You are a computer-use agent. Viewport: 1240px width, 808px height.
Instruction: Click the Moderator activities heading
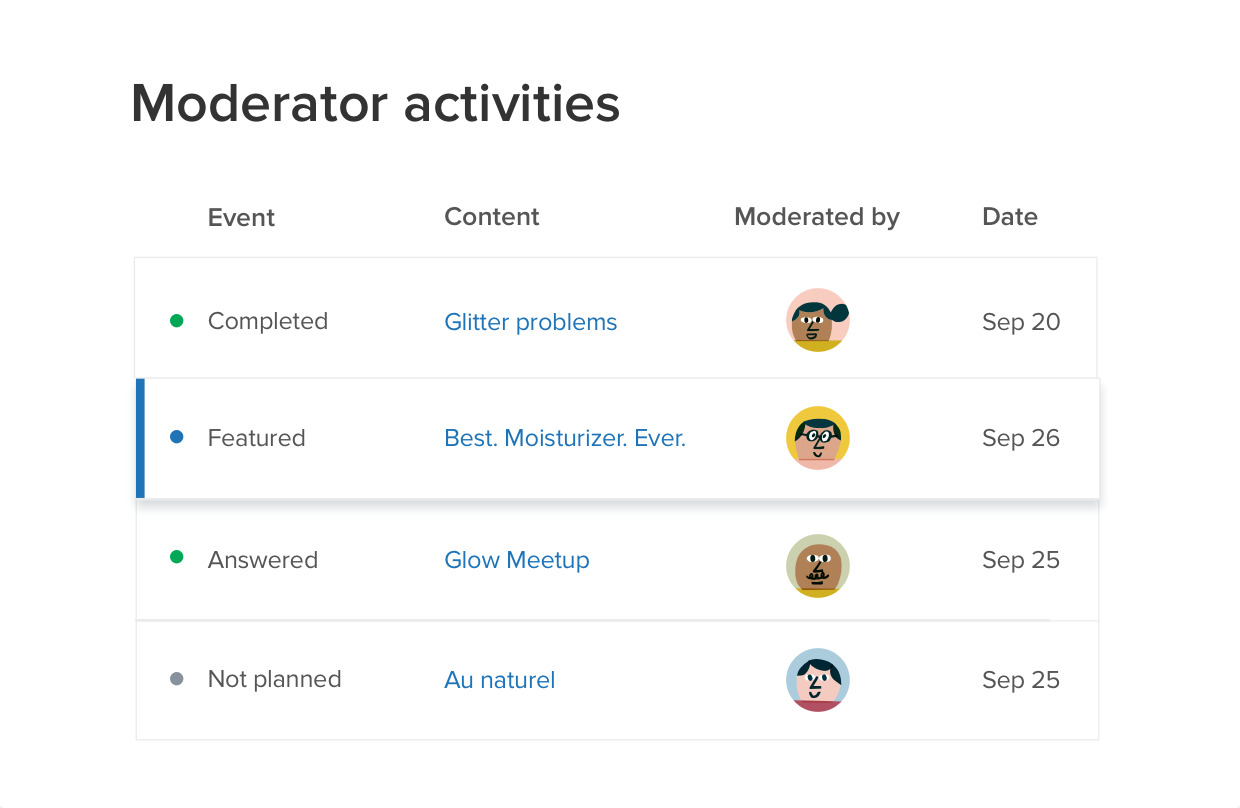coord(376,103)
